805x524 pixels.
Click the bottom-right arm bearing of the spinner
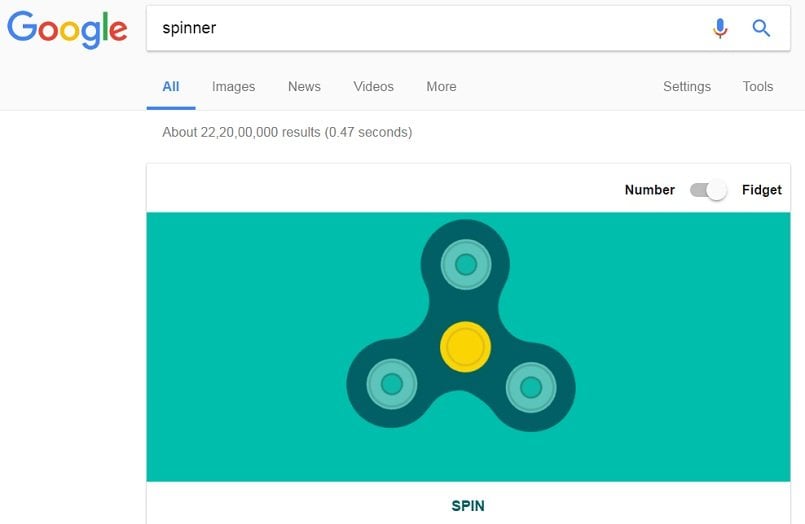531,387
